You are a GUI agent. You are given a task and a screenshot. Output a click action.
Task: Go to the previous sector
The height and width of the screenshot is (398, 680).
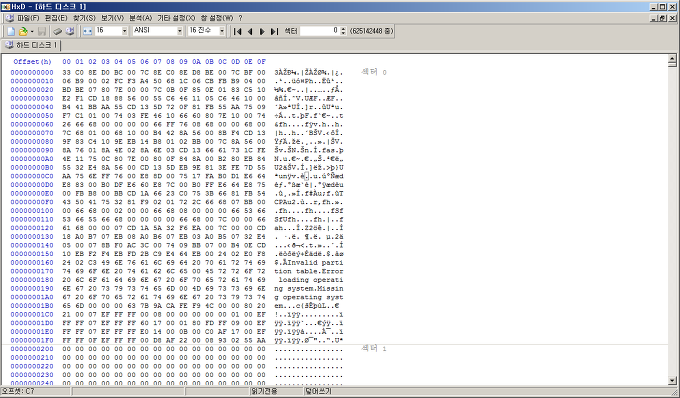click(x=250, y=31)
